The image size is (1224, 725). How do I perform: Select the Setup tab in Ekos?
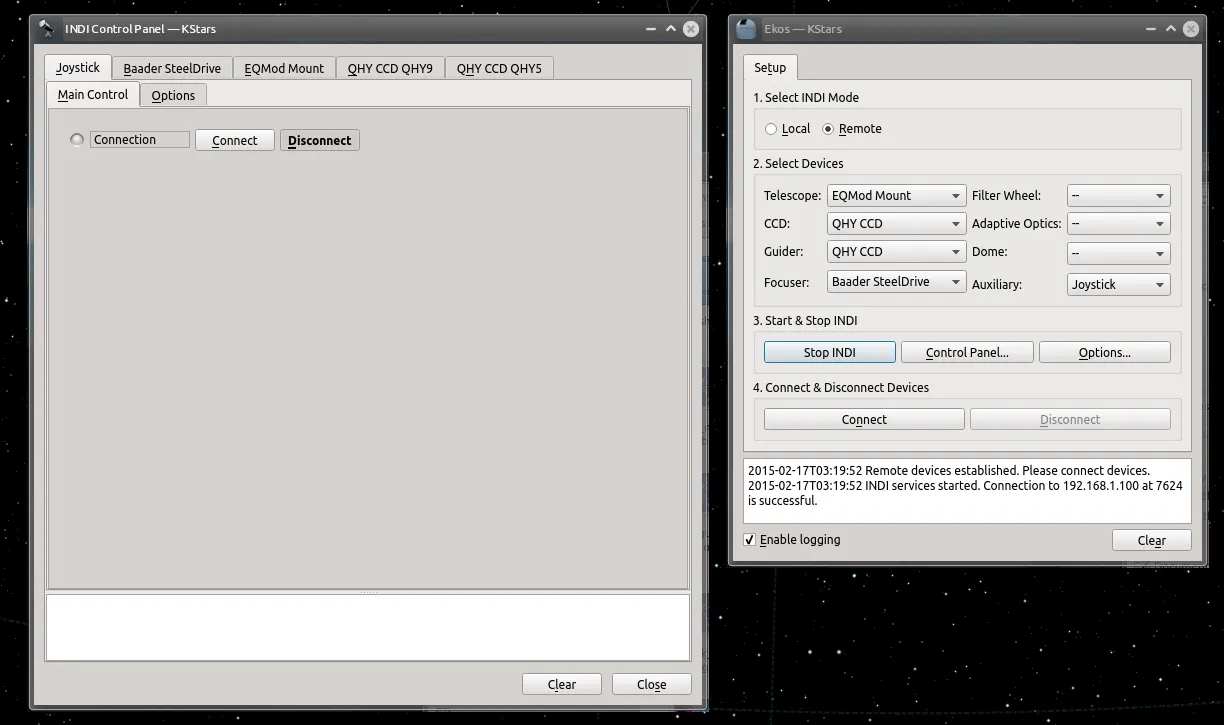tap(770, 67)
